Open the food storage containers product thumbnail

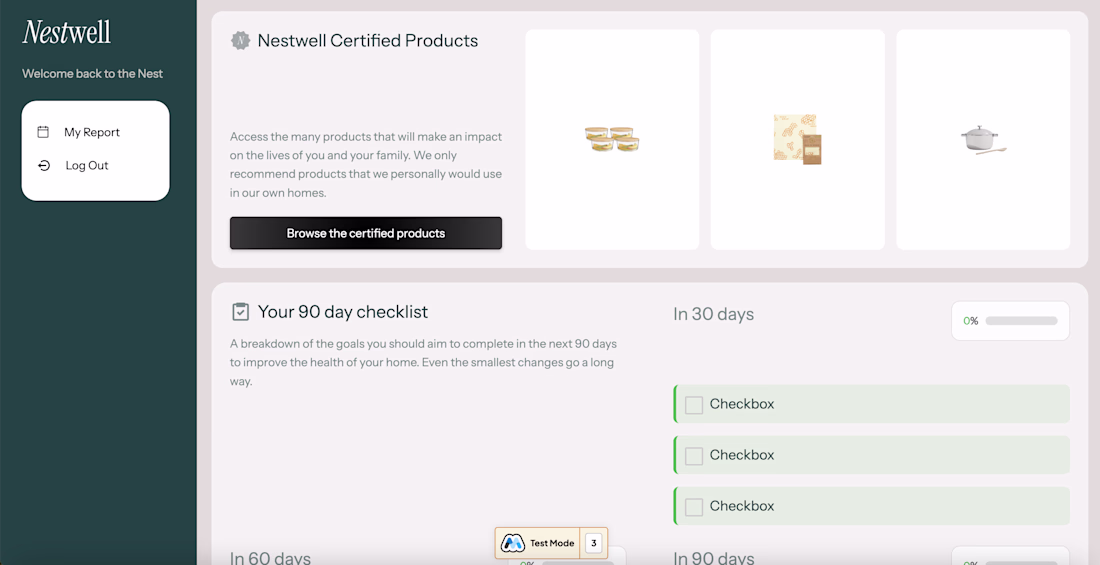(x=612, y=139)
